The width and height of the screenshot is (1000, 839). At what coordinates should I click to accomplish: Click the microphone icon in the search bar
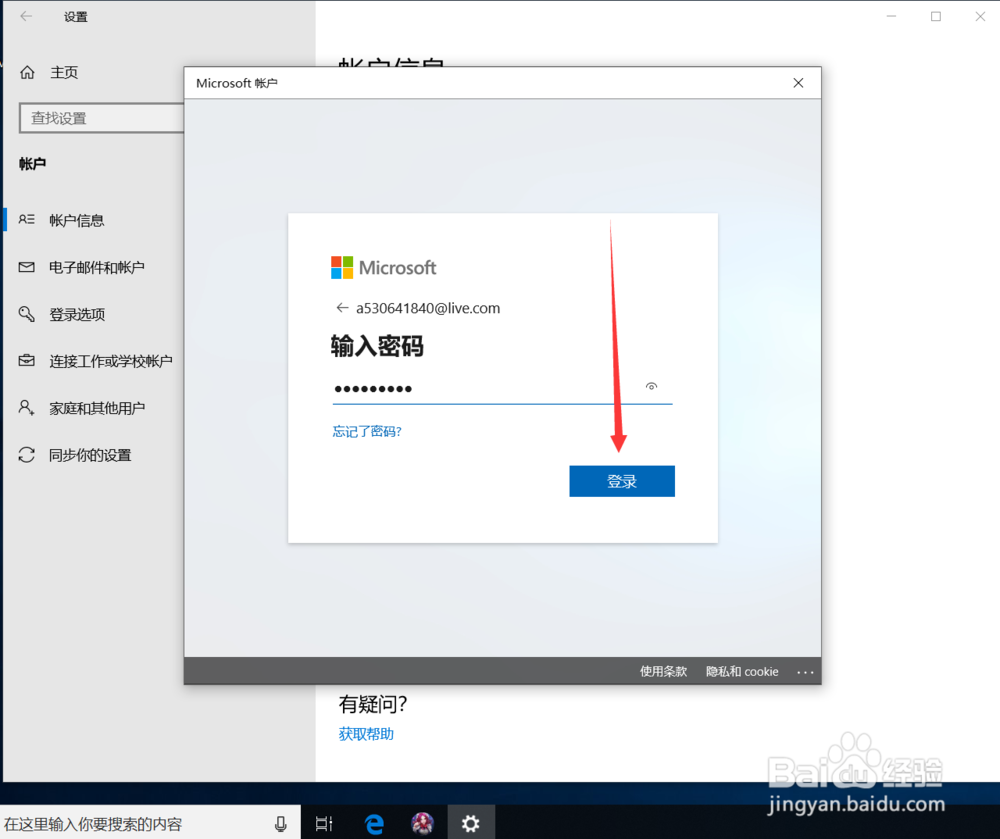tap(280, 823)
